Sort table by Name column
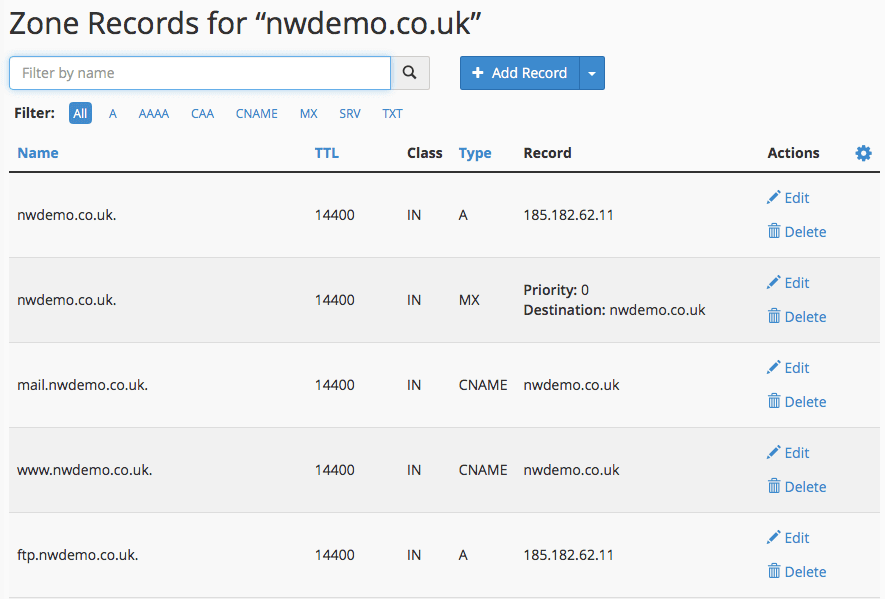The width and height of the screenshot is (885, 599). (x=38, y=153)
